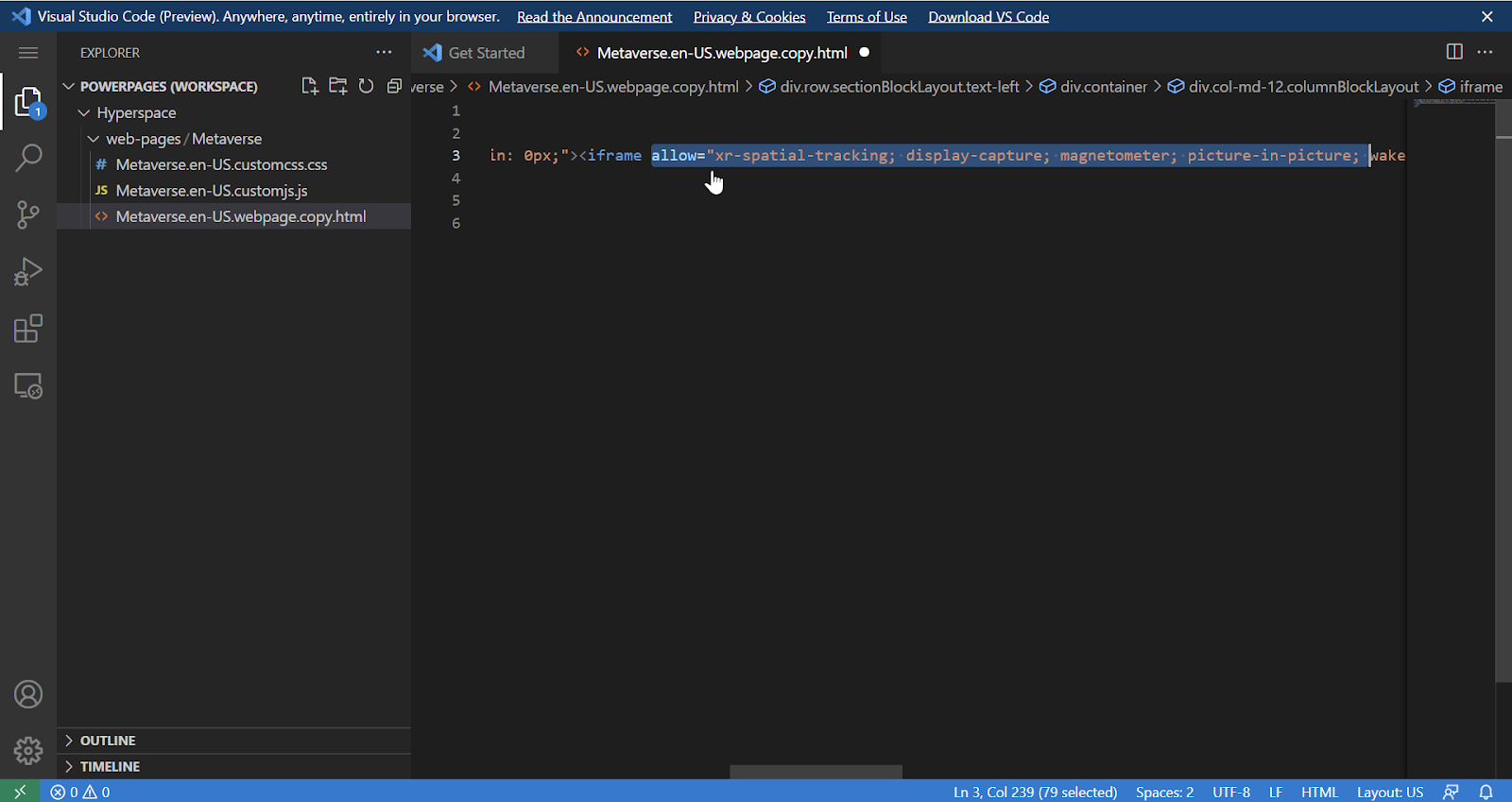1512x802 pixels.
Task: Change end of line sequence LF
Action: click(x=1276, y=792)
